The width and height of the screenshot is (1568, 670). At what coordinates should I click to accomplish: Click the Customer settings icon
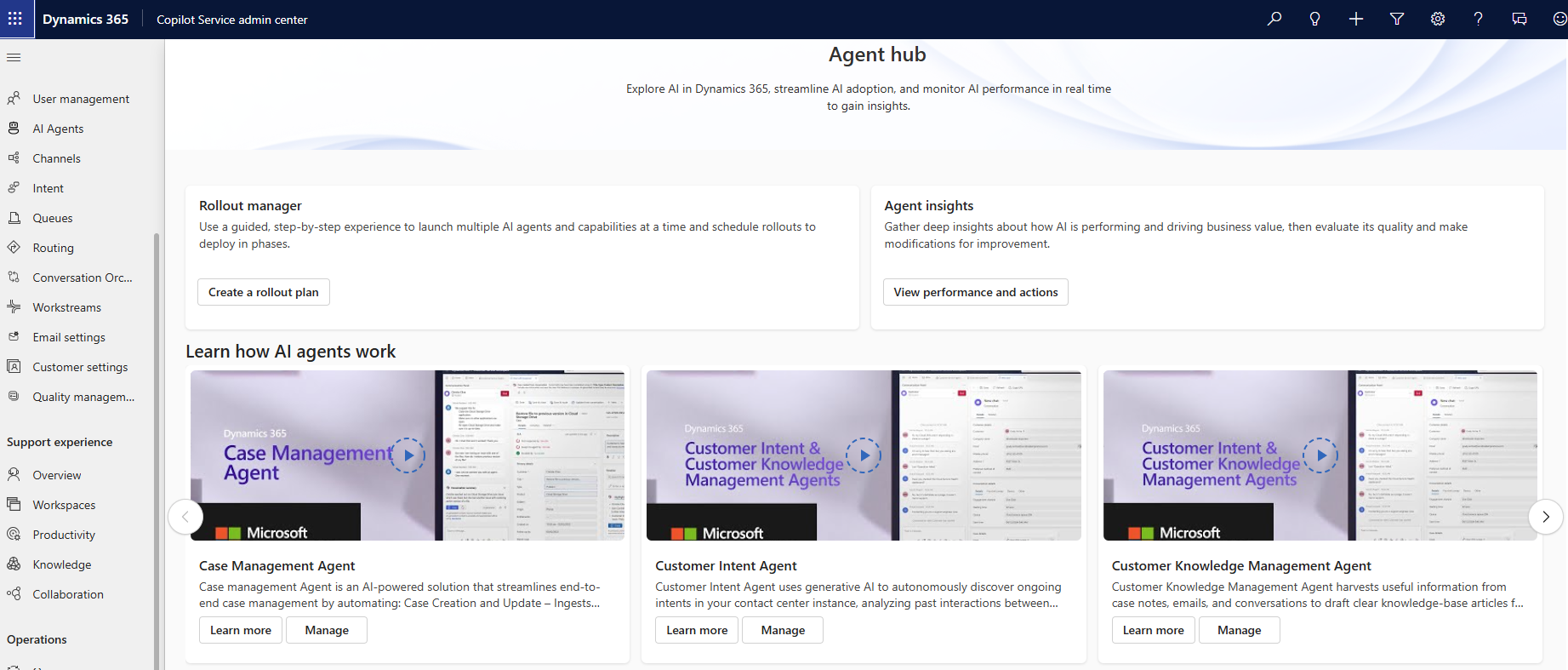pyautogui.click(x=14, y=367)
